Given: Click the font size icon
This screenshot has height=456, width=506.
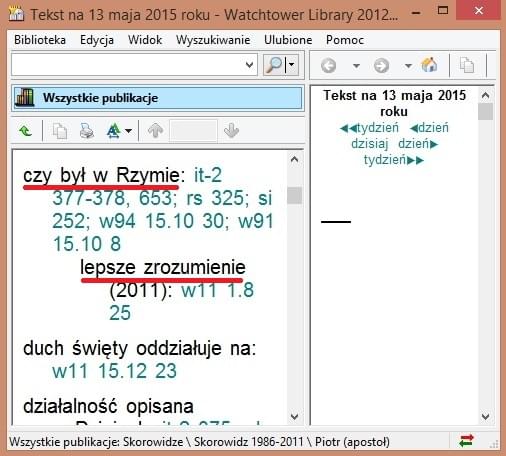Looking at the screenshot, I should point(114,131).
